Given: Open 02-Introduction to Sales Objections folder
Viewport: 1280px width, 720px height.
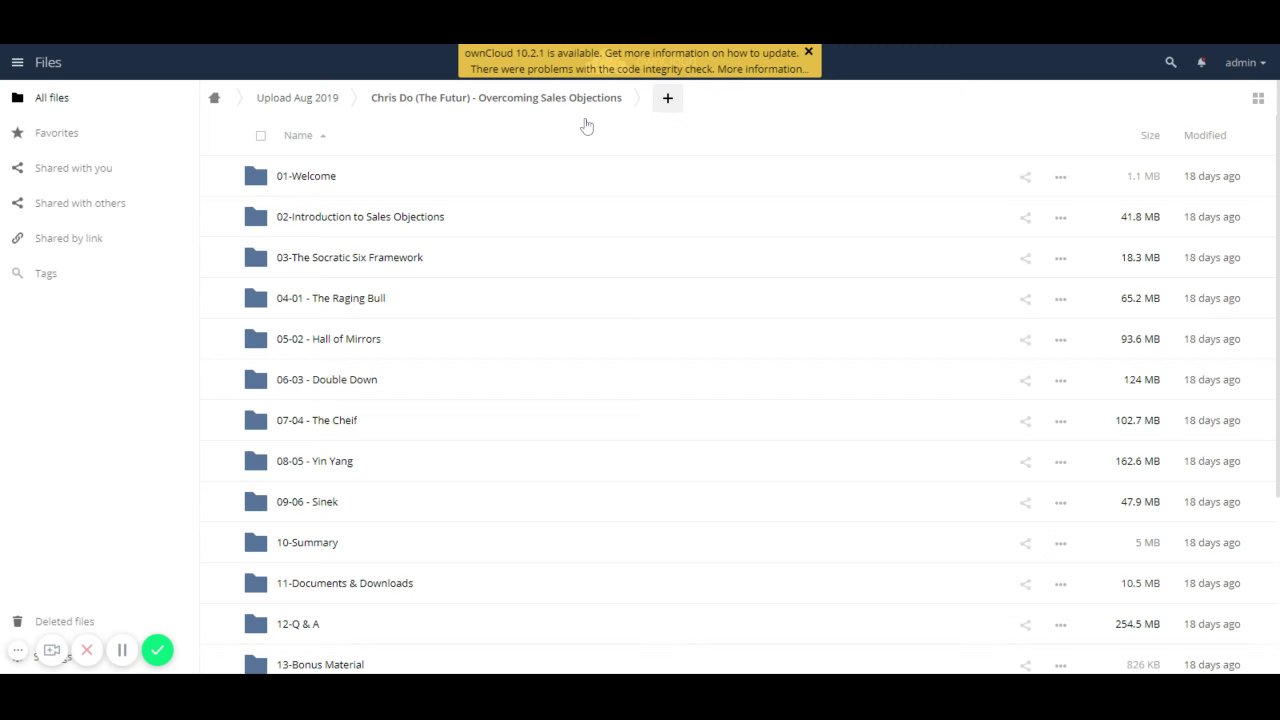Looking at the screenshot, I should [360, 217].
